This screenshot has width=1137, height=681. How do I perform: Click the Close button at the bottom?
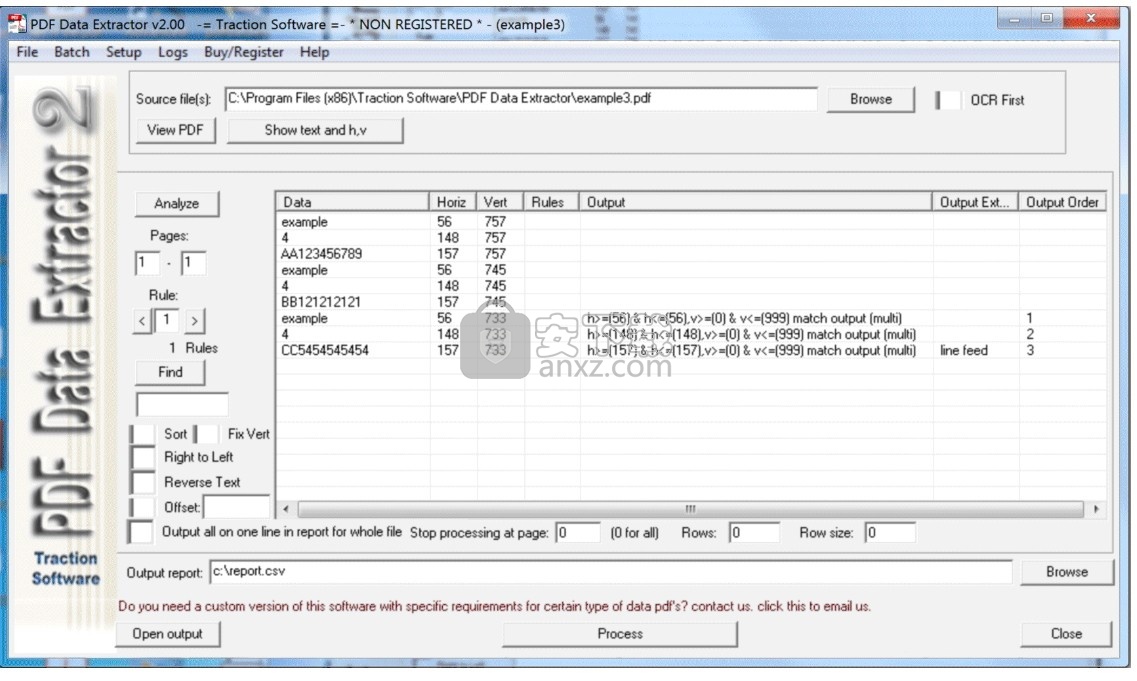click(1066, 634)
